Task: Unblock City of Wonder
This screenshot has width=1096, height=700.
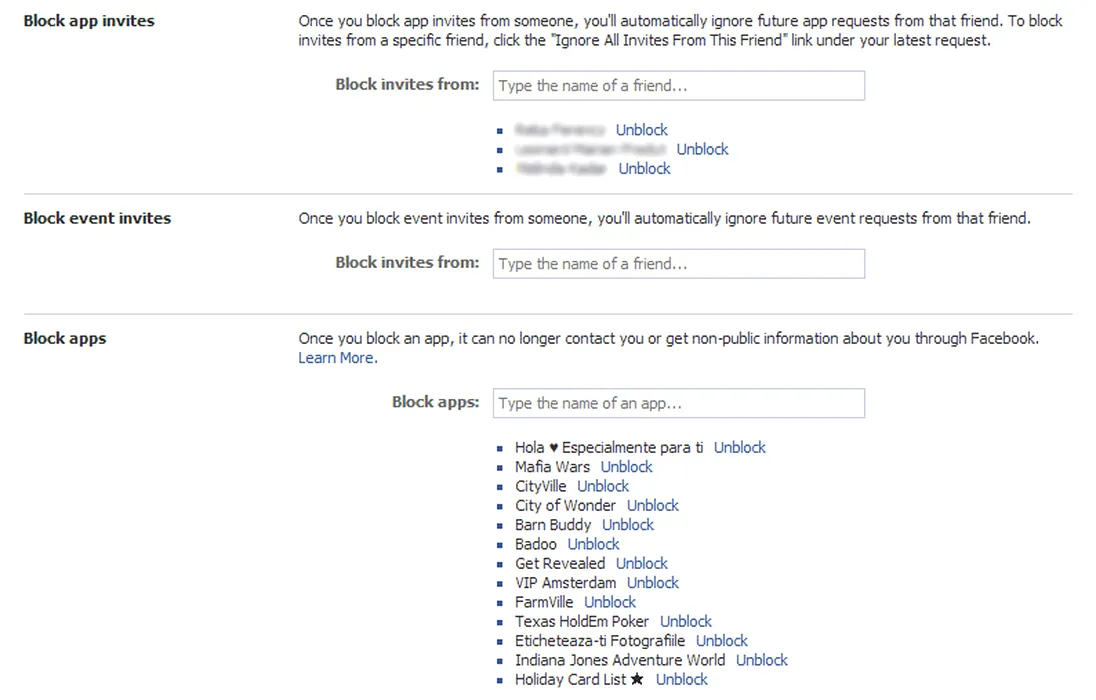Action: 652,506
